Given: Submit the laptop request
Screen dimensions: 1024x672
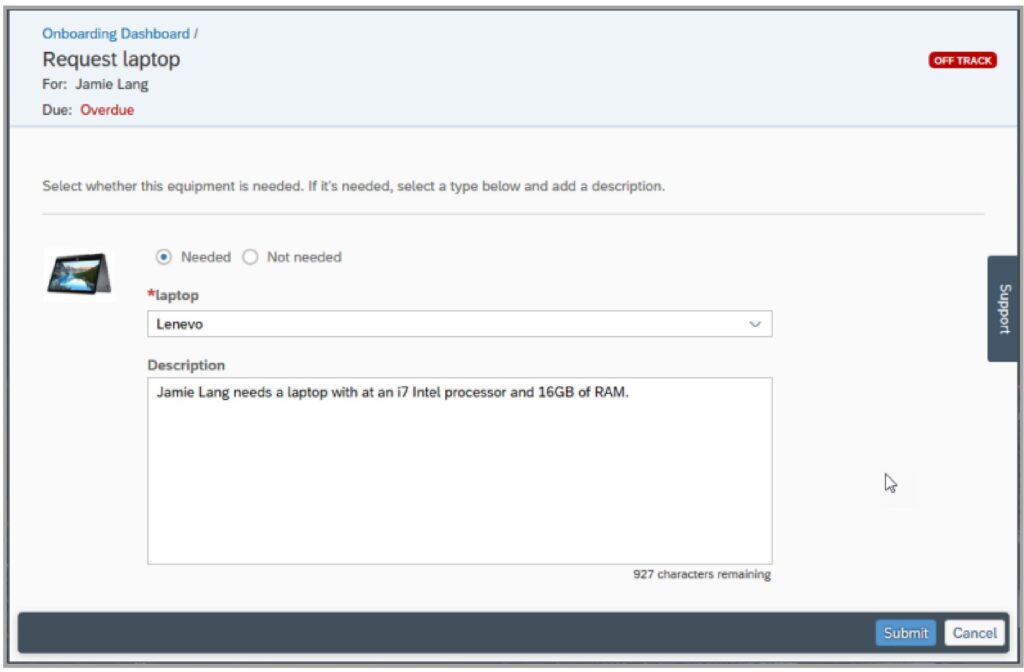Looking at the screenshot, I should coord(905,633).
